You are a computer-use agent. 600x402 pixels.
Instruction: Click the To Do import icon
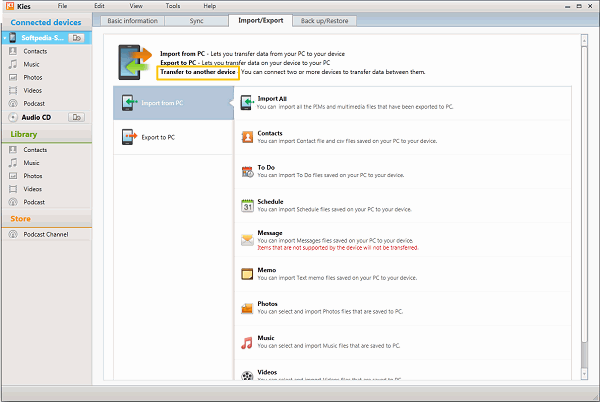click(246, 171)
